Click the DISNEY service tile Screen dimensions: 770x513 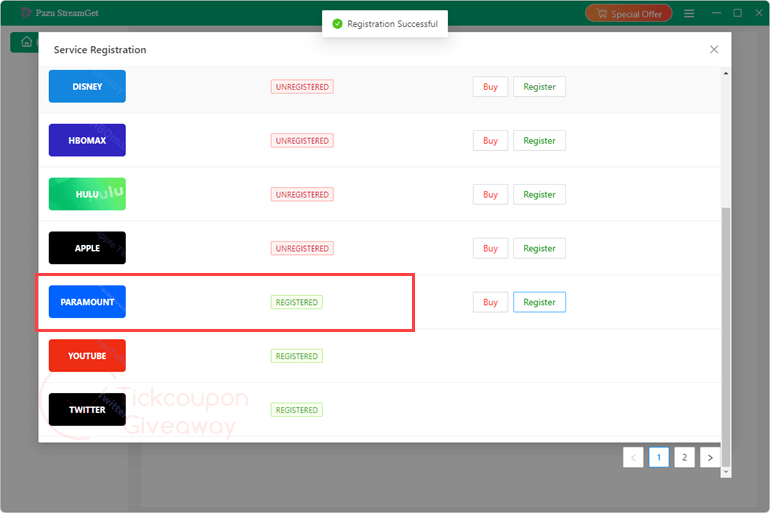87,86
